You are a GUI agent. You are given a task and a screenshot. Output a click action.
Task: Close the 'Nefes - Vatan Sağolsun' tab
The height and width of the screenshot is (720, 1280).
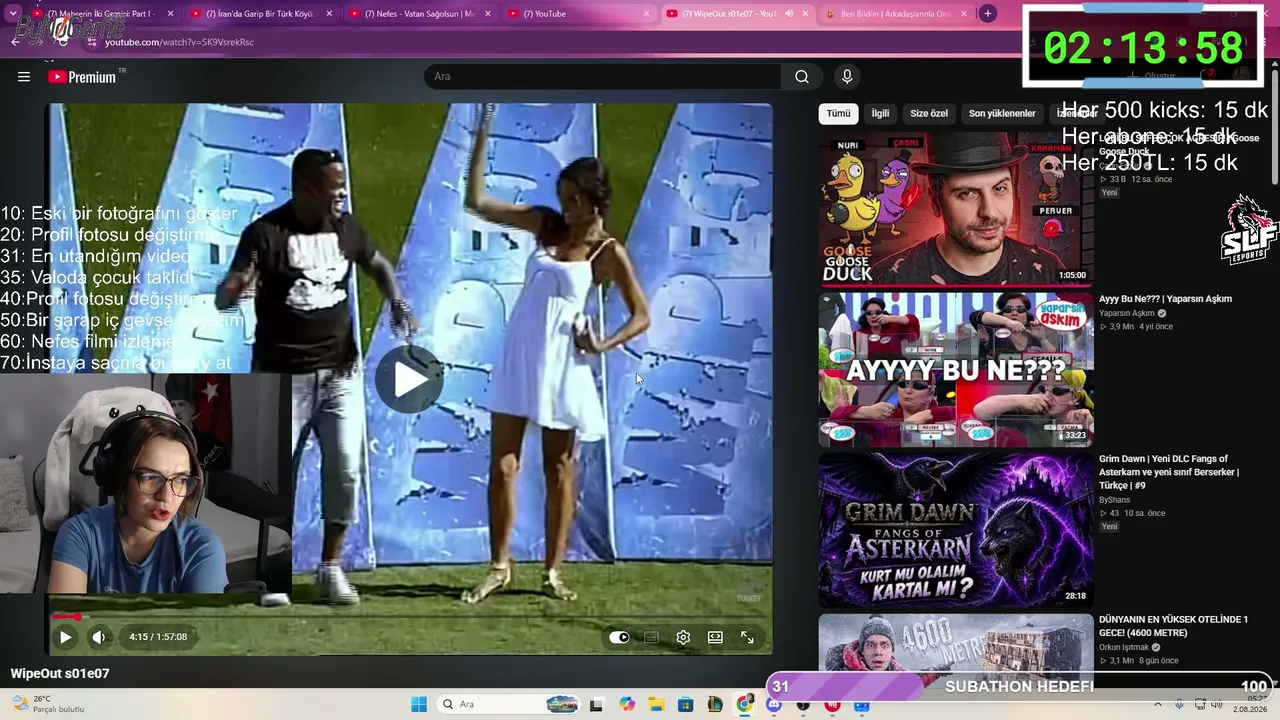click(488, 14)
